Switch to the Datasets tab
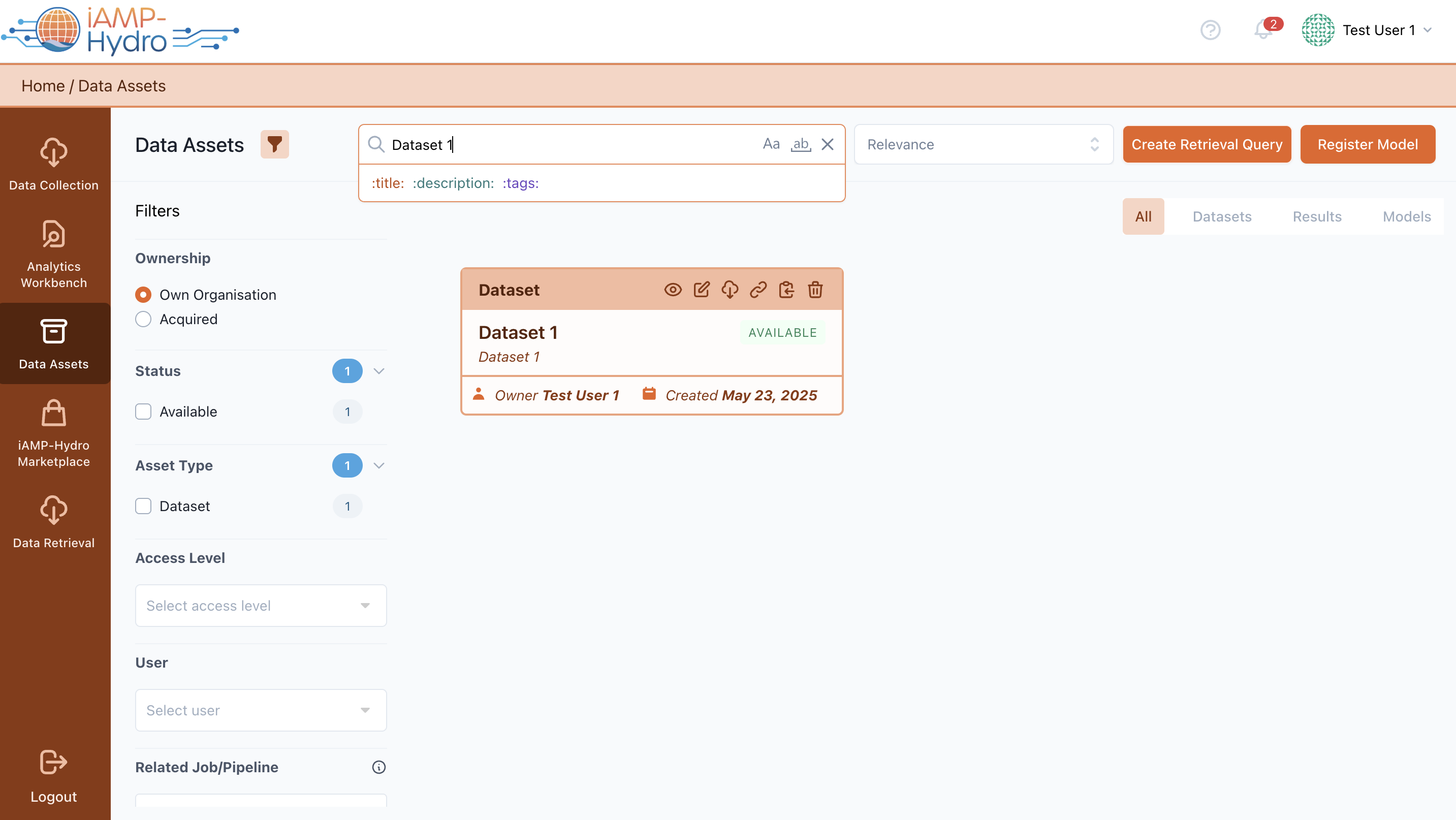1456x820 pixels. coord(1221,216)
